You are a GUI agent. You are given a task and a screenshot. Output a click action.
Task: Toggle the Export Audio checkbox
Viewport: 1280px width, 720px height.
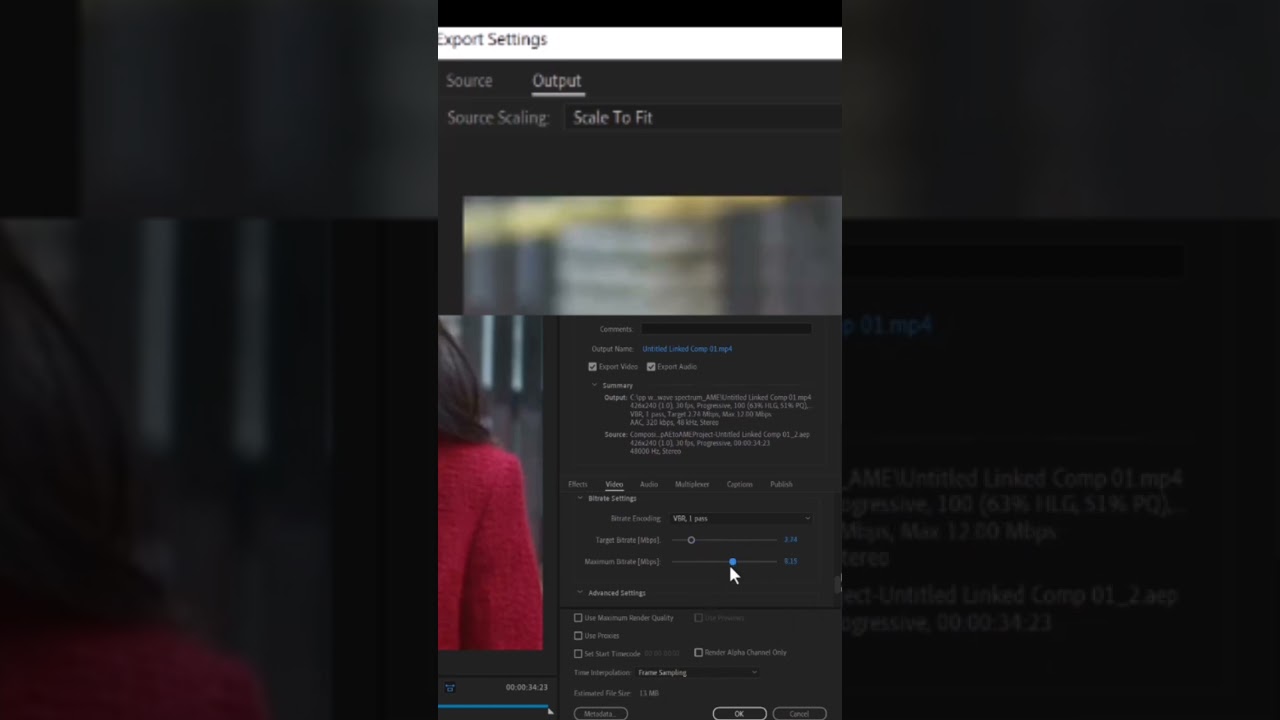(651, 367)
